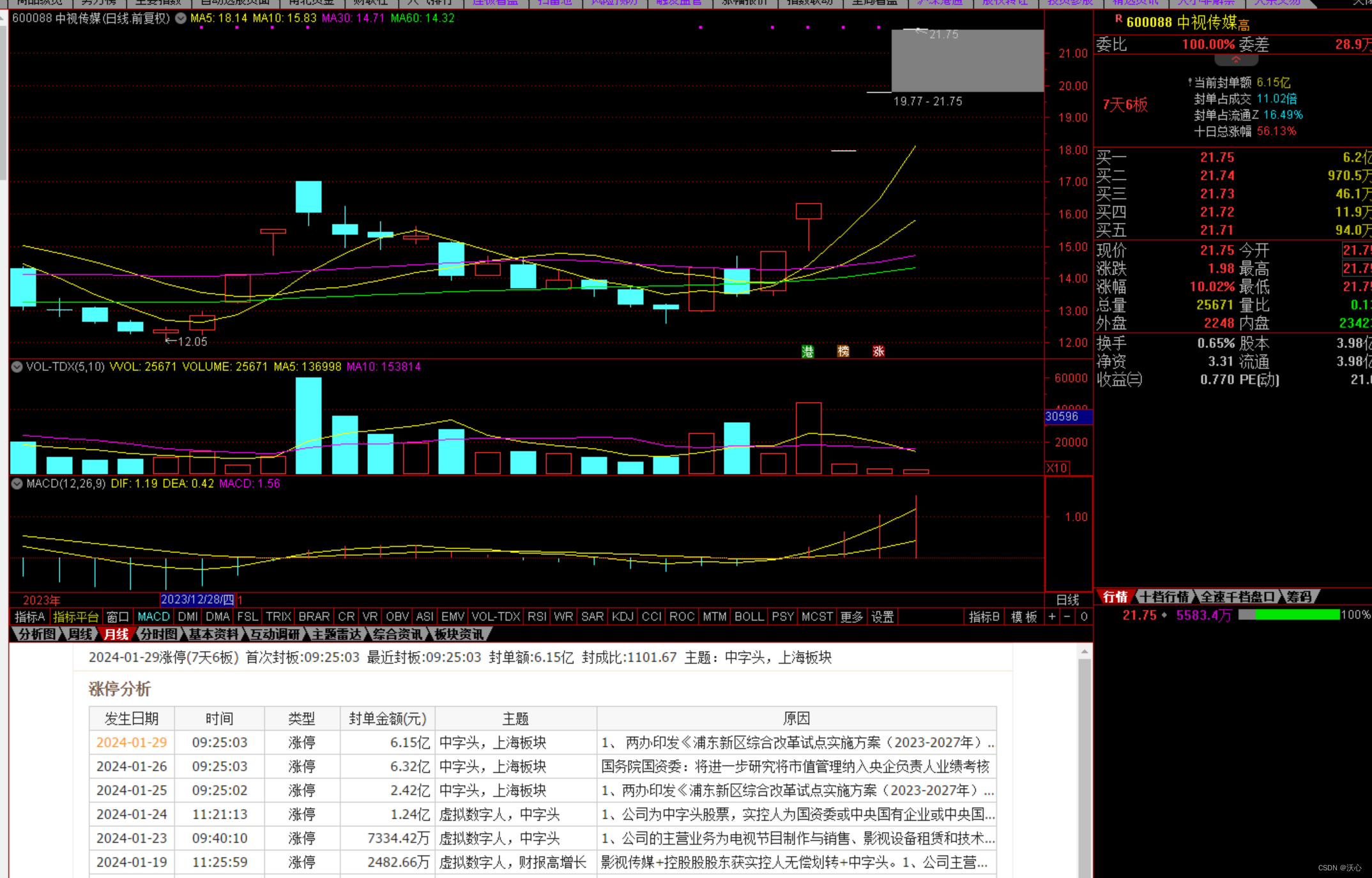Screen dimensions: 1372x878
Task: Open 综合资讯 tab
Action: point(398,634)
